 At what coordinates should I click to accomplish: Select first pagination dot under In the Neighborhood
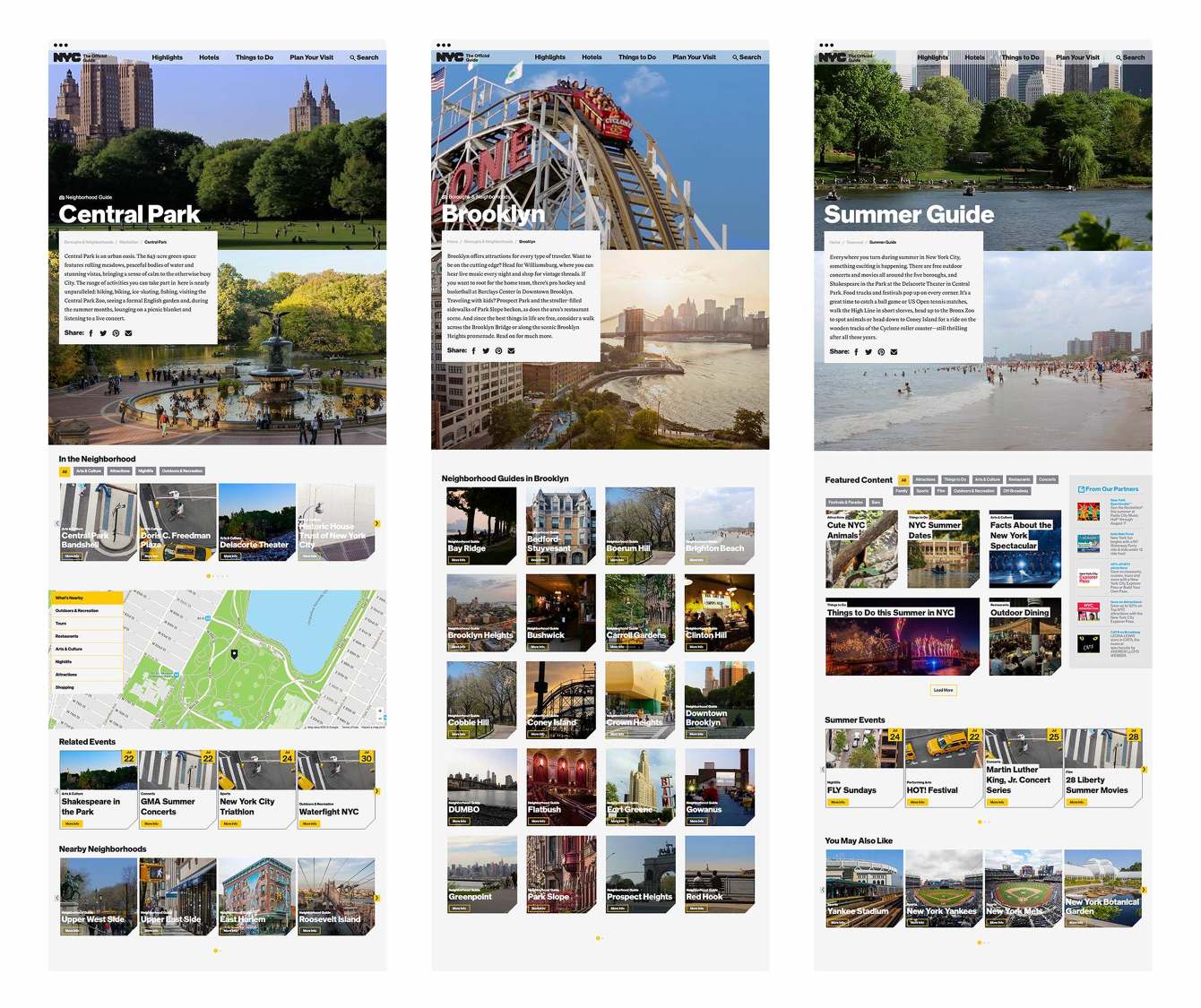pos(209,576)
